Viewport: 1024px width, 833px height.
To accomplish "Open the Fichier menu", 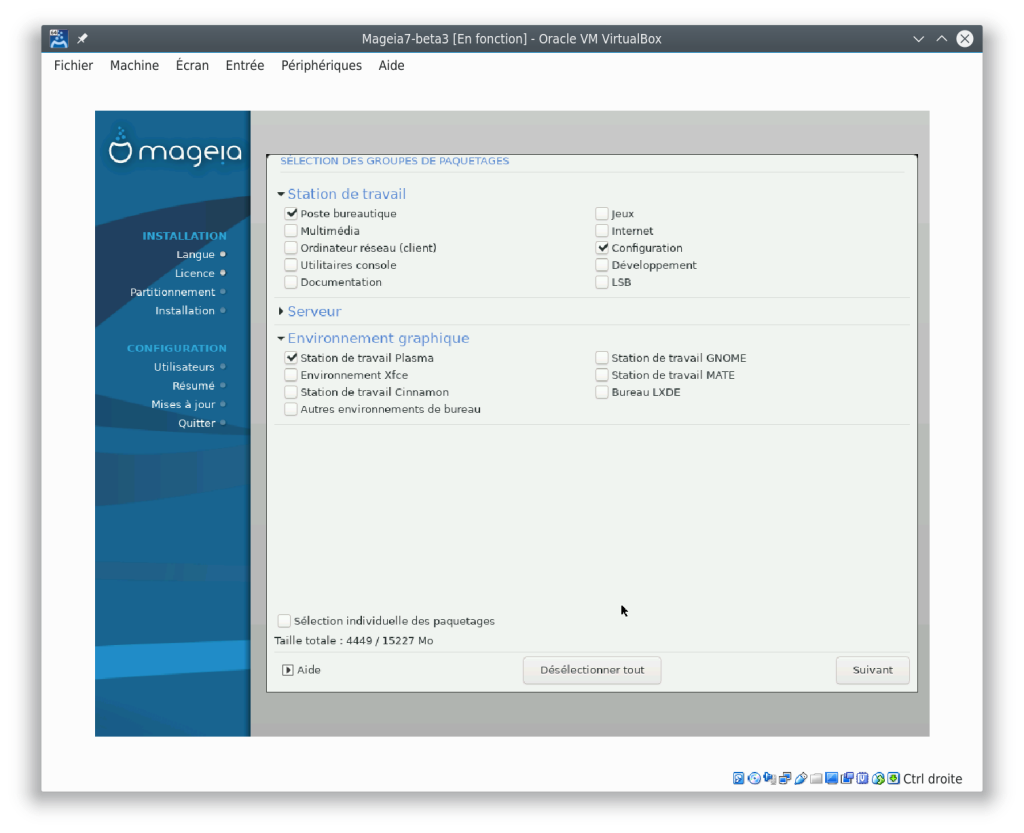I will point(73,65).
